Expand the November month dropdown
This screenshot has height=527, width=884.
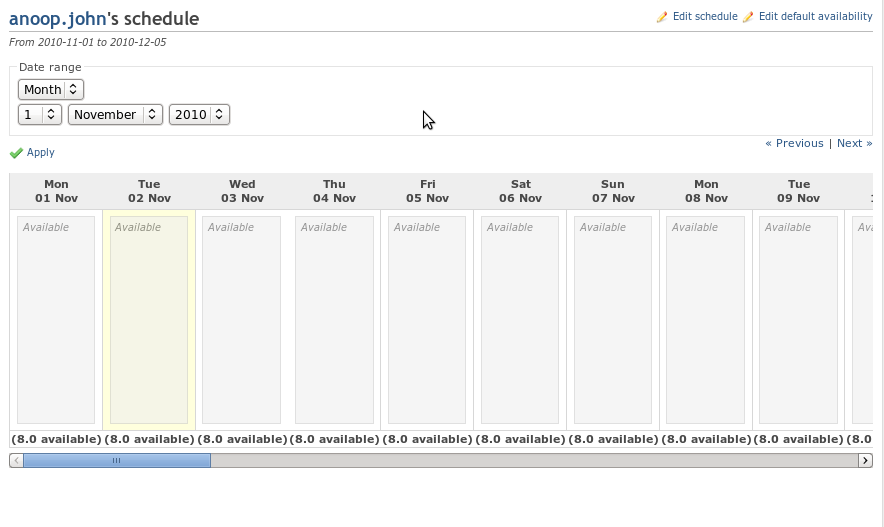click(116, 114)
